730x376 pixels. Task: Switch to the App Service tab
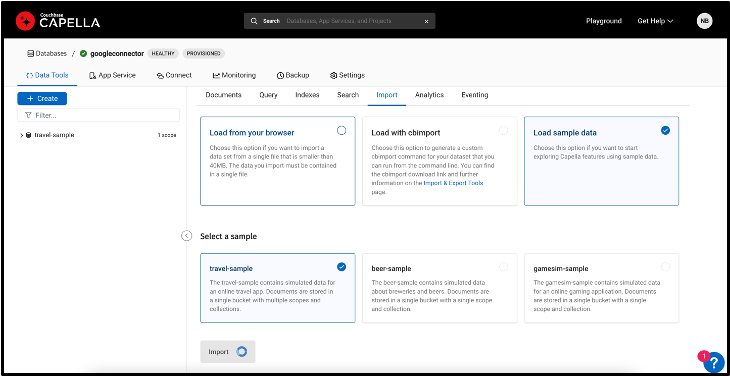click(x=112, y=75)
